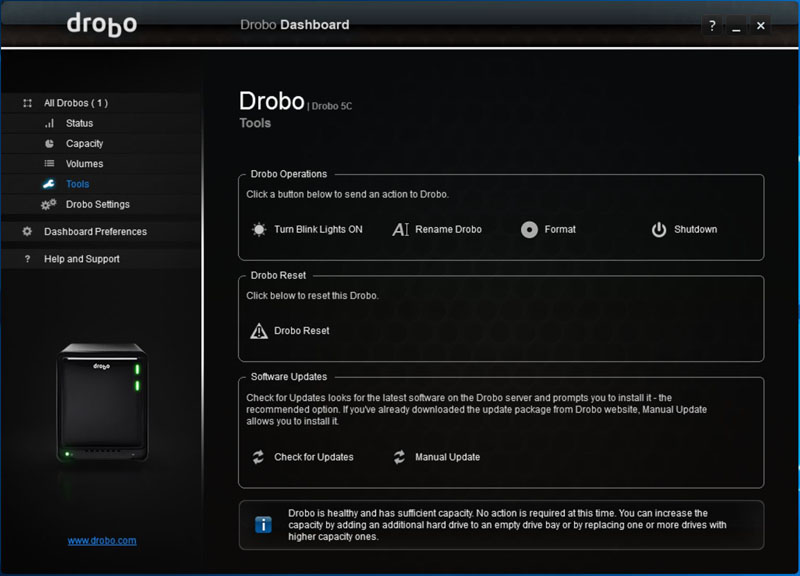Click the Drobo Settings gears icon
The width and height of the screenshot is (800, 576).
click(48, 205)
